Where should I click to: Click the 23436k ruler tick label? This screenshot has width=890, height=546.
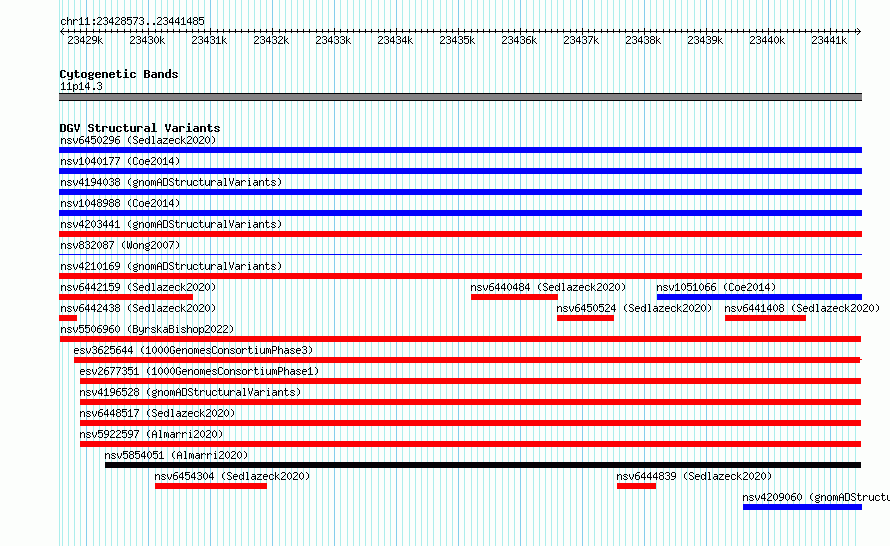519,40
